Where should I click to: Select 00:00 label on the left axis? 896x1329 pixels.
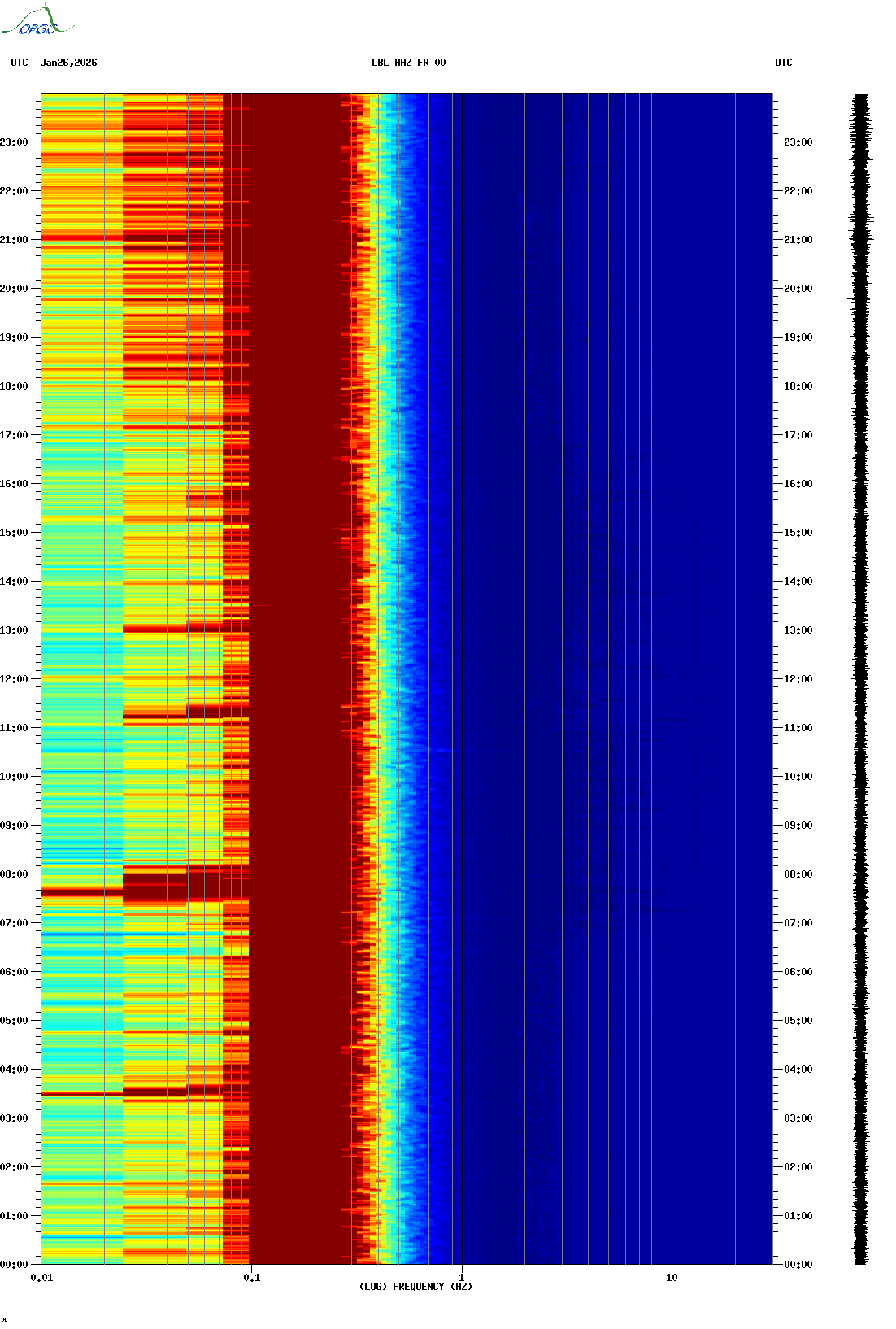pos(15,1265)
